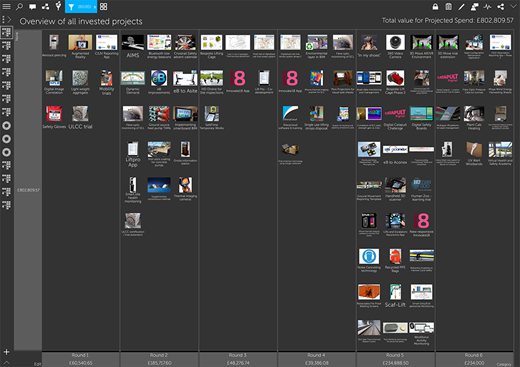Image resolution: width=520 pixels, height=367 pixels.
Task: Select the Round 5 column header
Action: (395, 359)
